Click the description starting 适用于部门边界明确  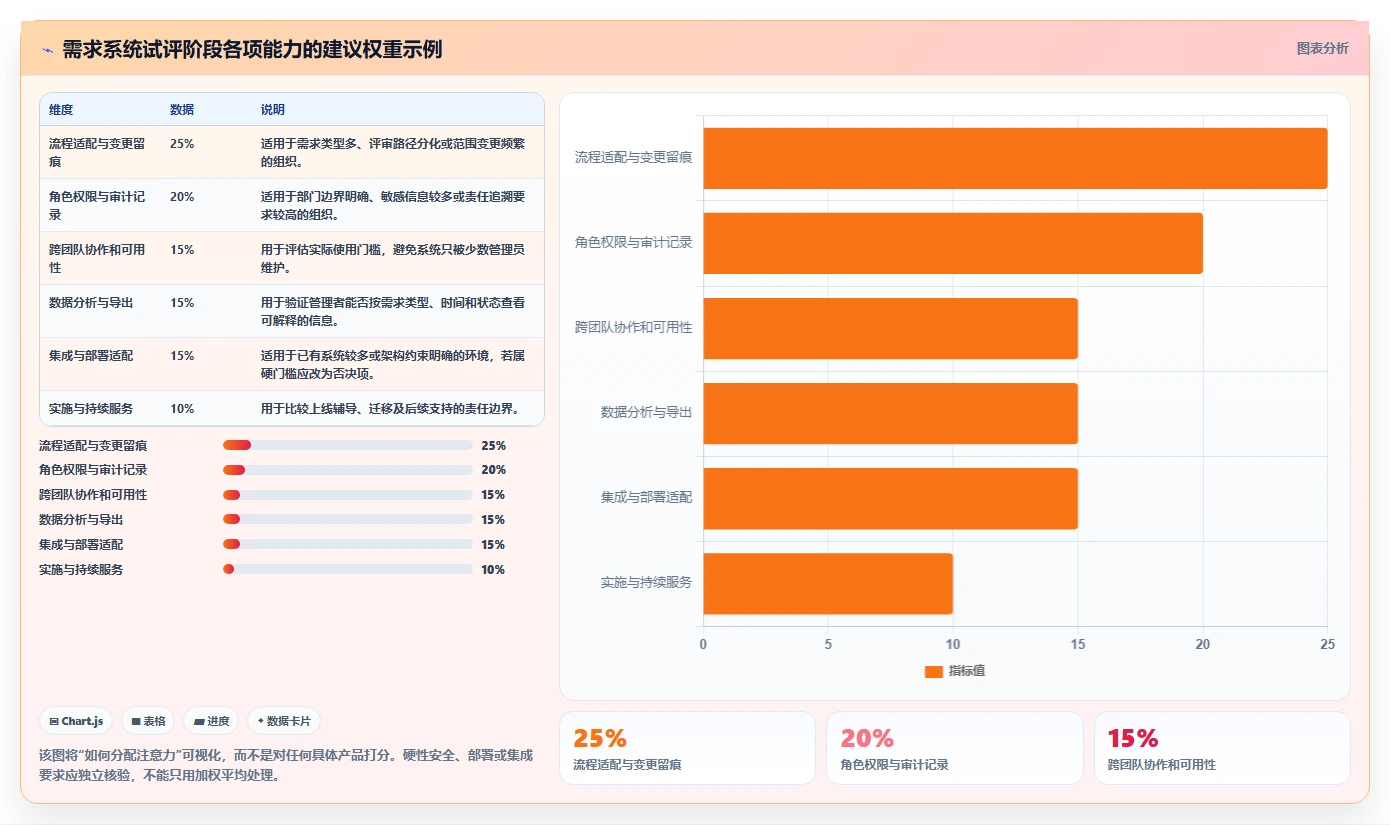(x=393, y=206)
